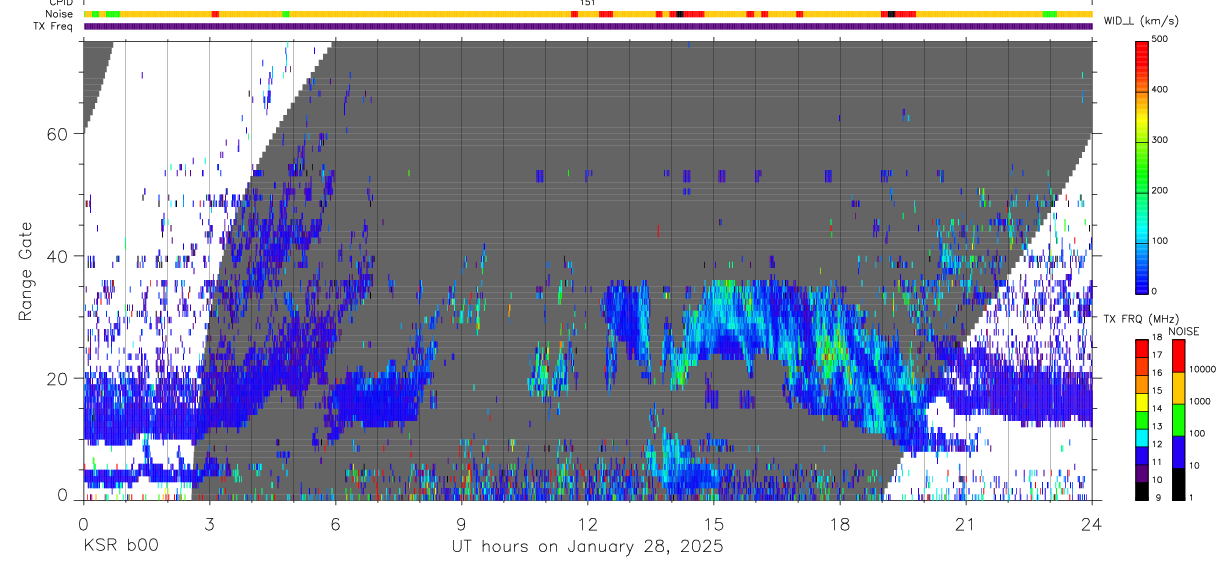Viewport: 1228px width, 567px height.
Task: Click the 300 label on width colorbar
Action: [1160, 140]
